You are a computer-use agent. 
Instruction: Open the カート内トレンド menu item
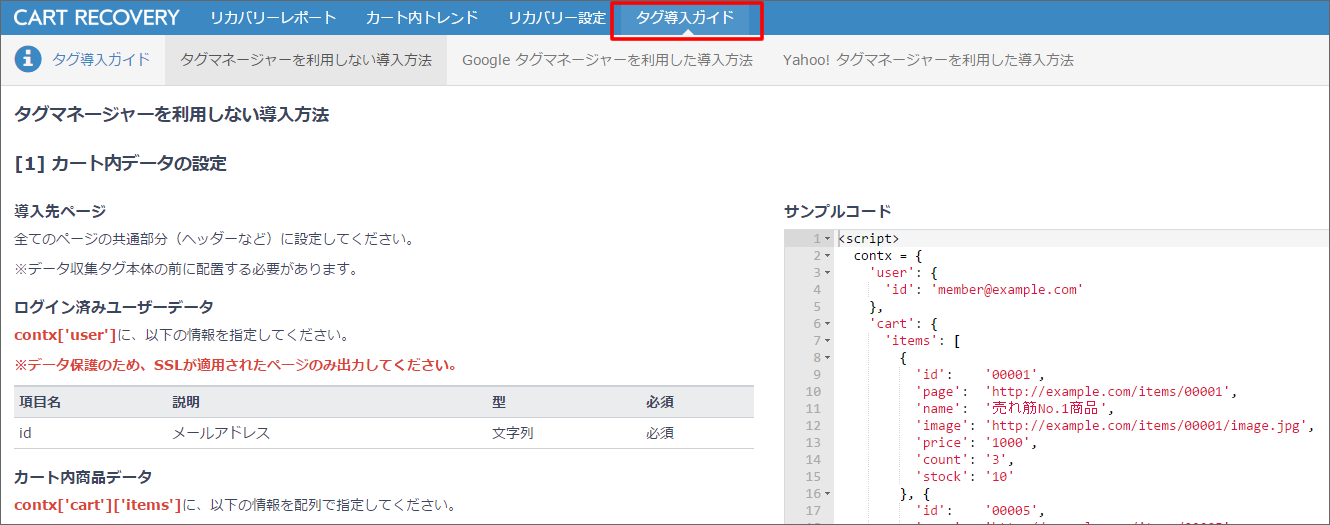point(422,18)
